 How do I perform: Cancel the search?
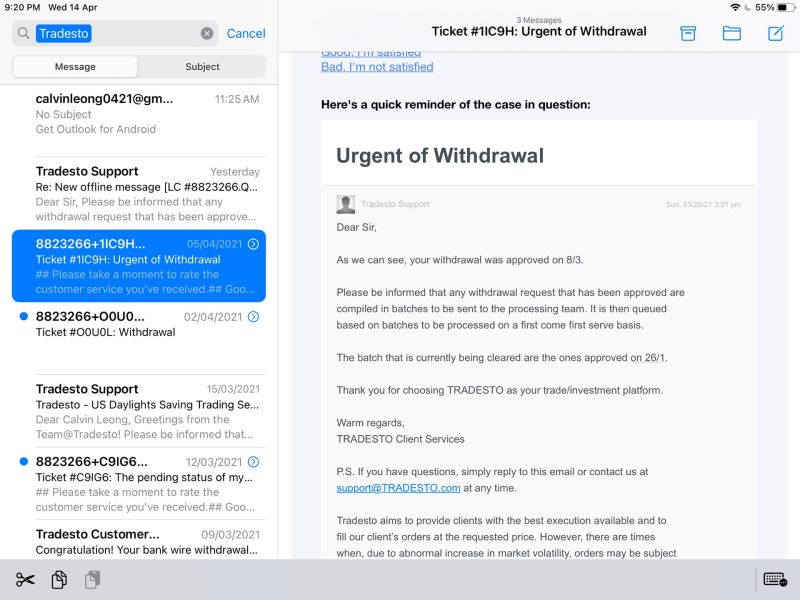pyautogui.click(x=246, y=34)
